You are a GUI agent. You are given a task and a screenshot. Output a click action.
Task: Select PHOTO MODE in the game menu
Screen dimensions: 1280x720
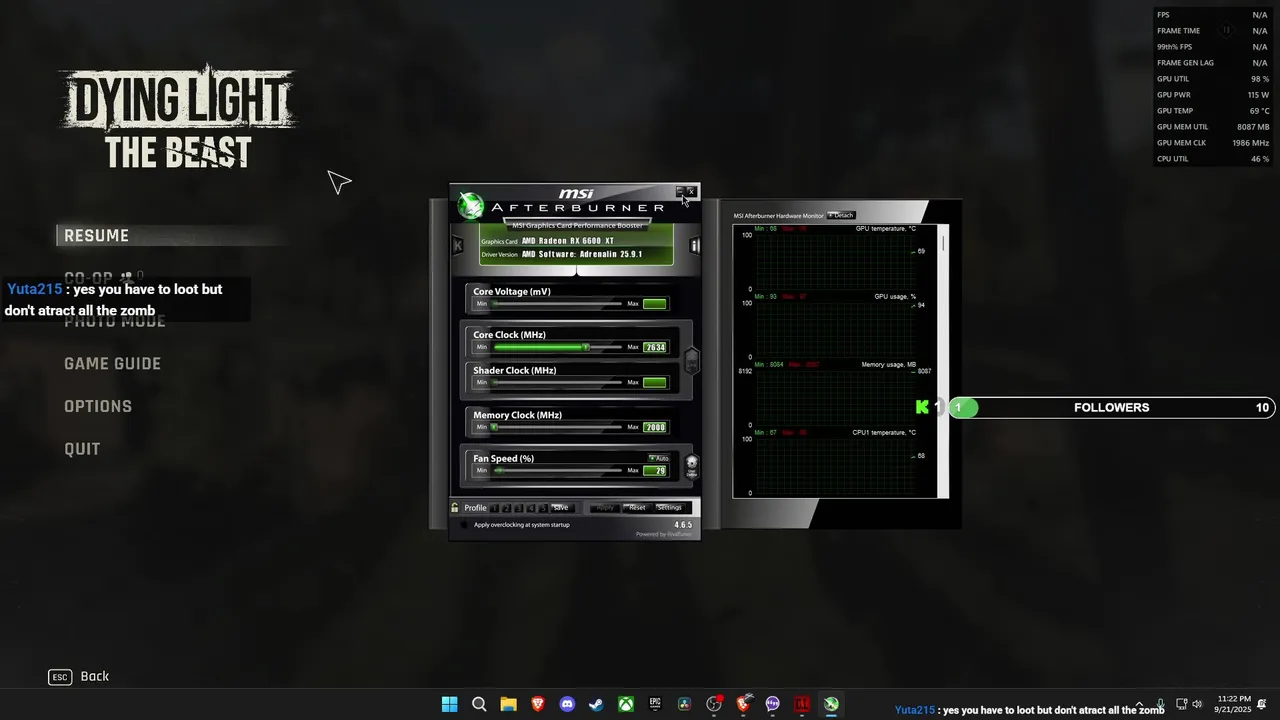tap(115, 321)
